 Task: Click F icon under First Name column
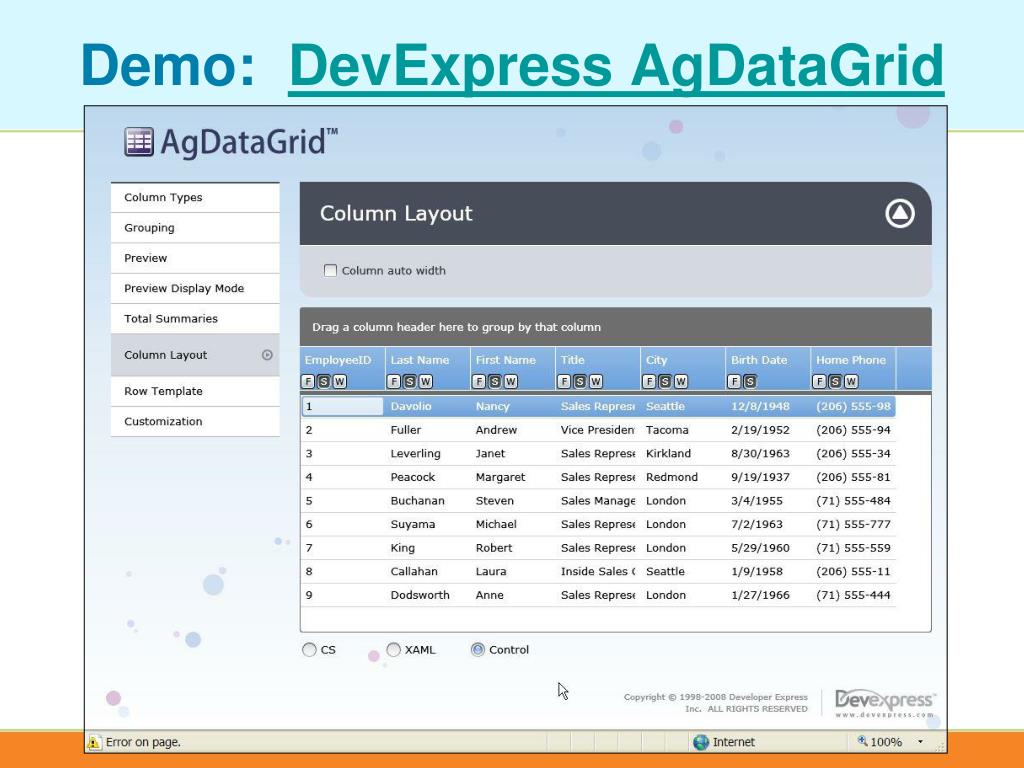(479, 381)
